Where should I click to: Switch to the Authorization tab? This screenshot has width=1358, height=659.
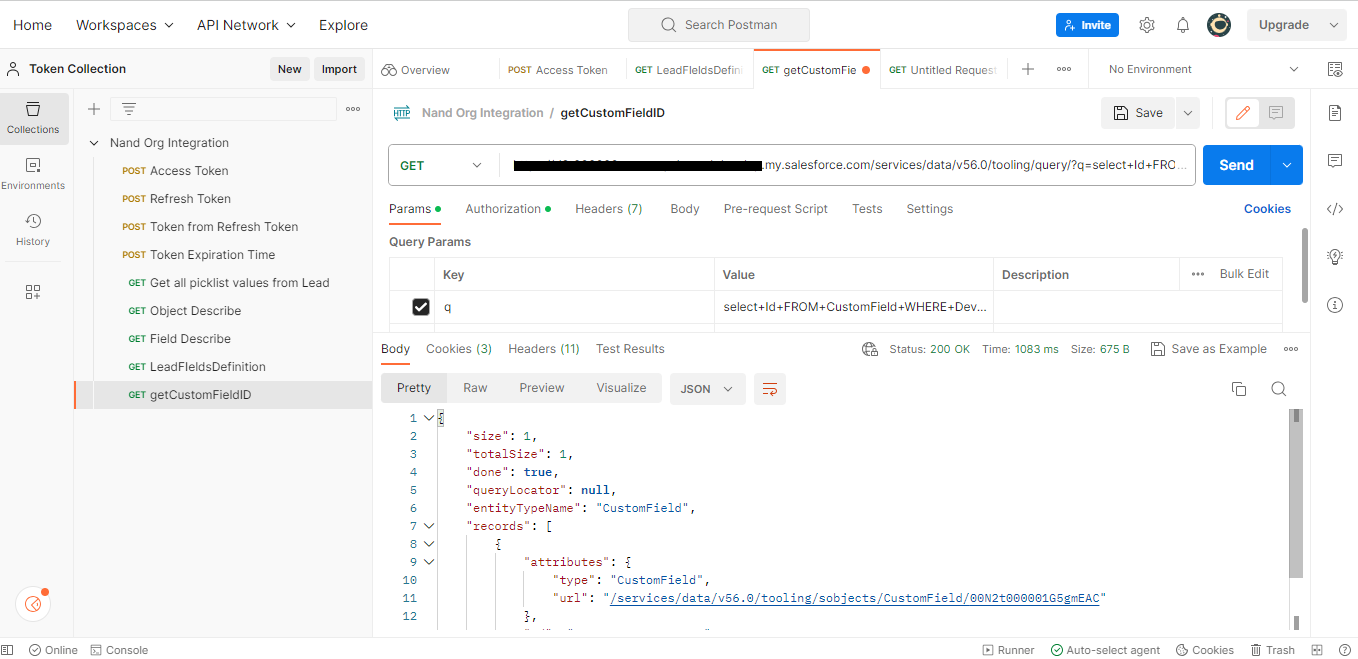508,209
